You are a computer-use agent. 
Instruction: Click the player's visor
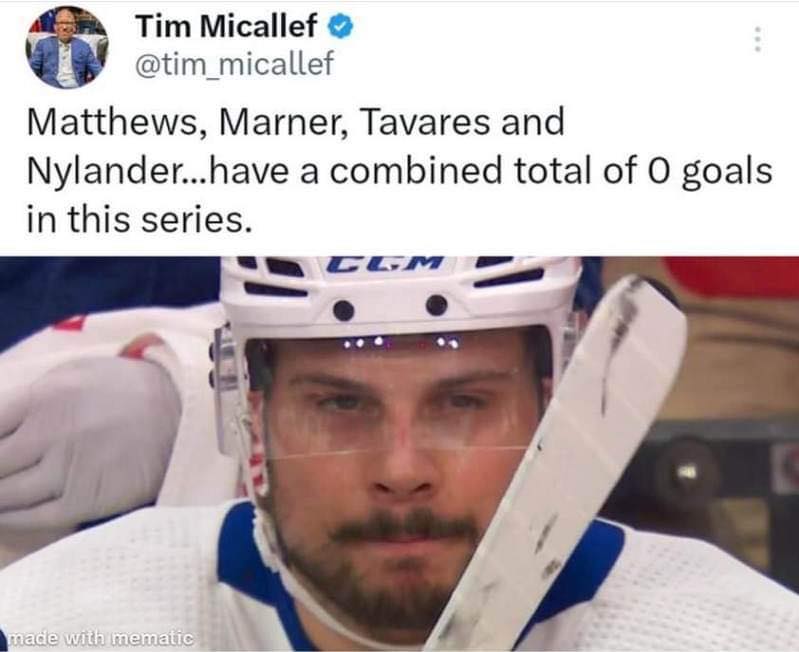[387, 397]
